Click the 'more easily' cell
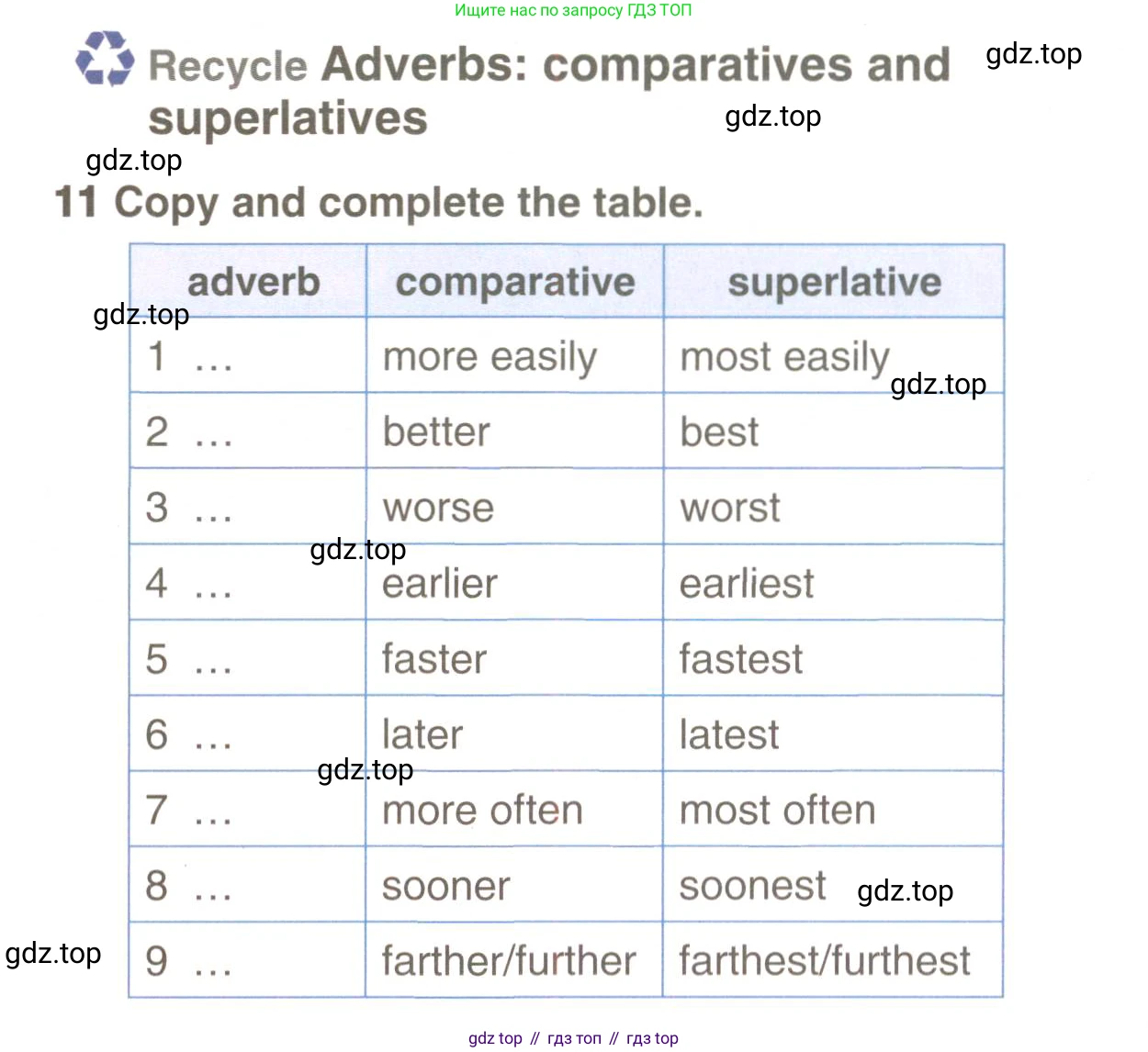1148x1052 pixels. [514, 356]
